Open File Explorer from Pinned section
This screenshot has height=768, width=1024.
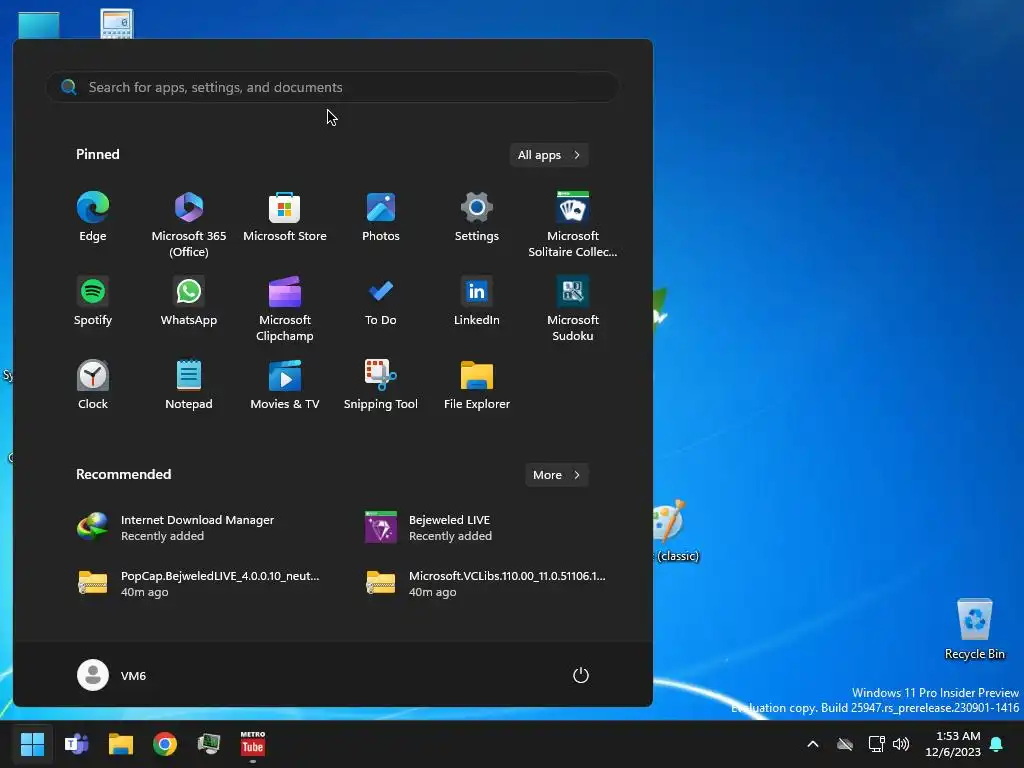pos(477,385)
